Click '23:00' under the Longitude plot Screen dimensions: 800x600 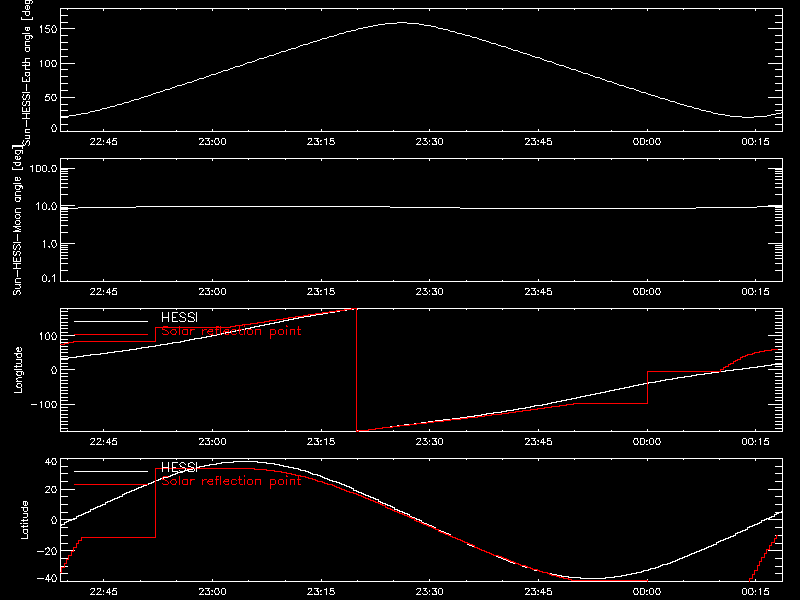(212, 442)
